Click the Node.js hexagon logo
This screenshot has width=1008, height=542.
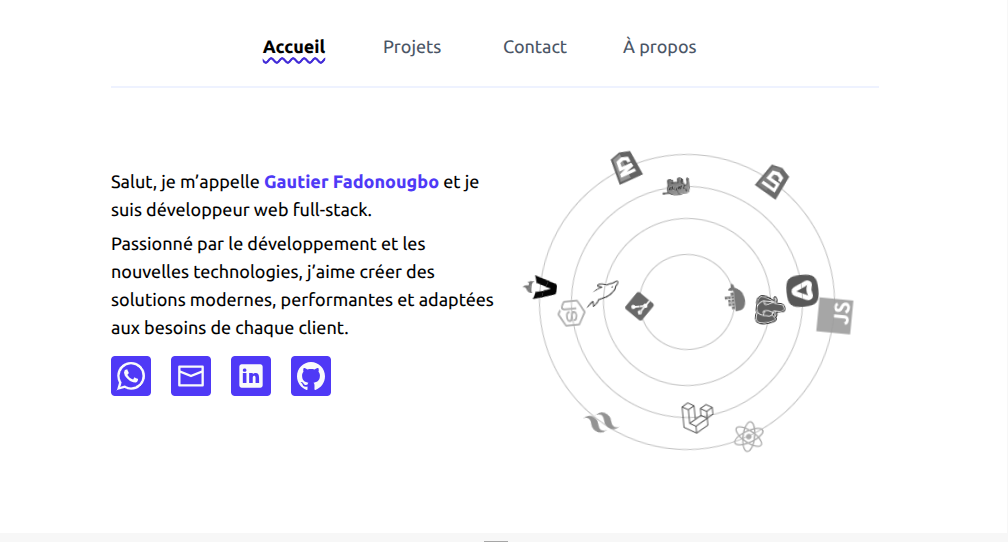pos(571,313)
